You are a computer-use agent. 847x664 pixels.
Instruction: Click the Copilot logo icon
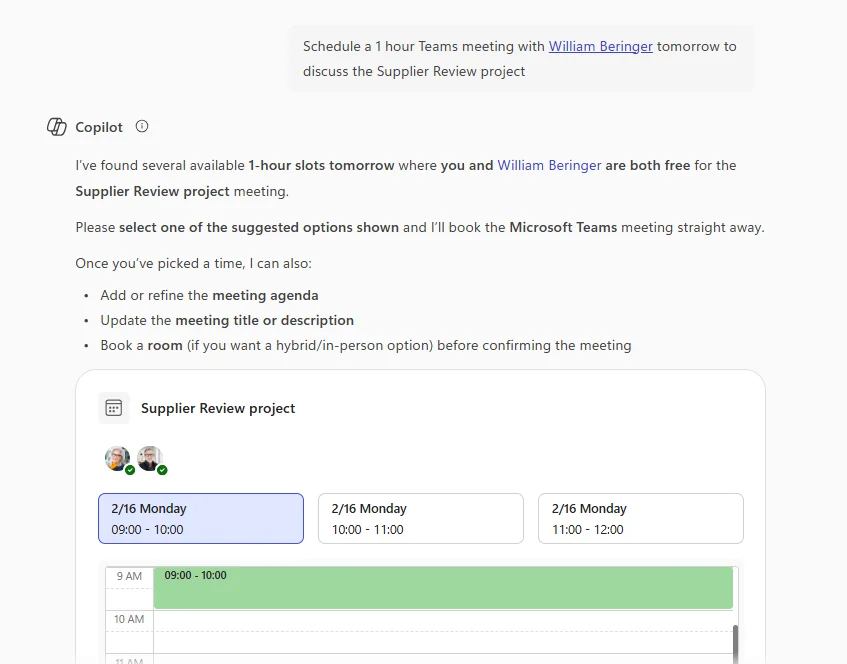57,127
